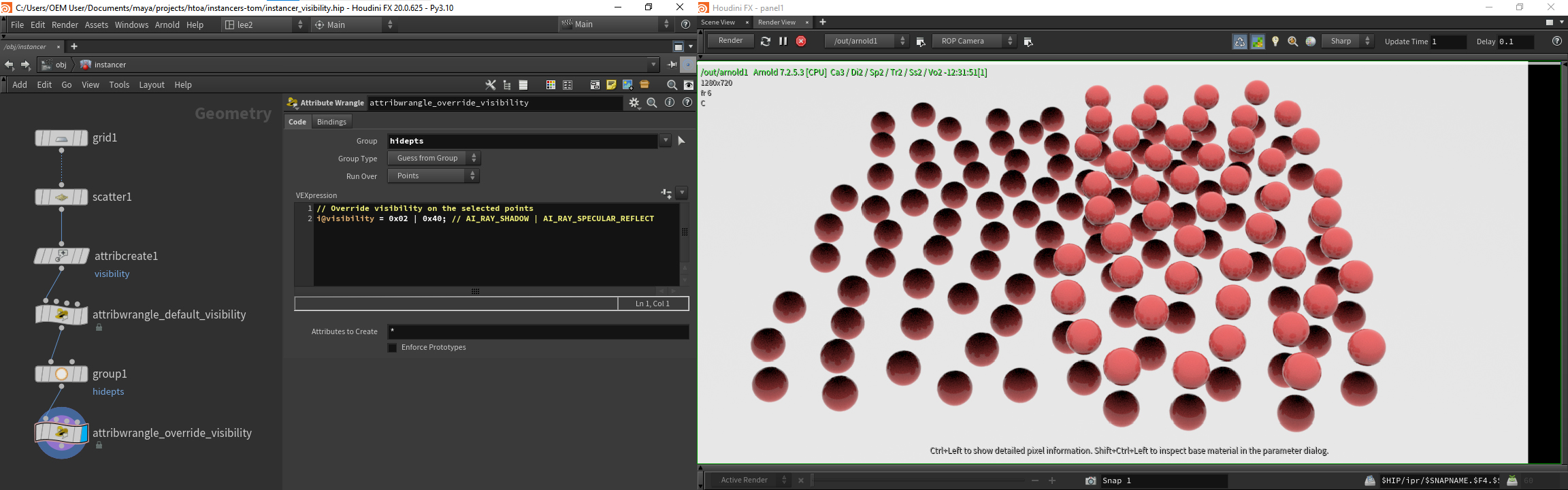
Task: Show node info from the info icon
Action: click(670, 103)
